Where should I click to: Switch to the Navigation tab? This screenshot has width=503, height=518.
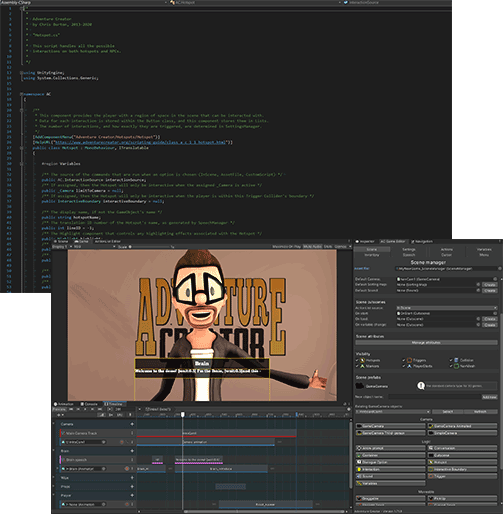[x=422, y=241]
